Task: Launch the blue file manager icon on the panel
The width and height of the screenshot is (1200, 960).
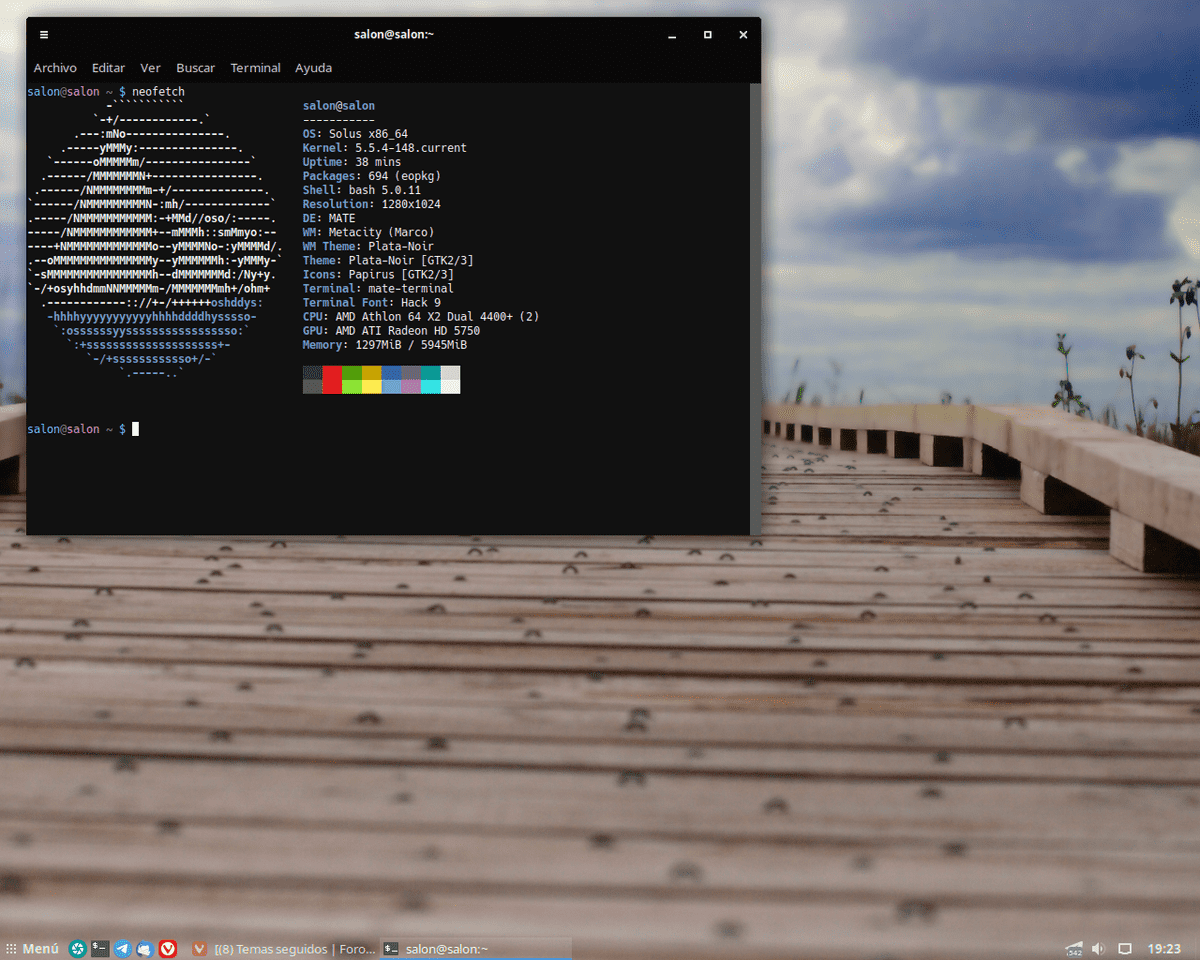Action: (x=145, y=948)
